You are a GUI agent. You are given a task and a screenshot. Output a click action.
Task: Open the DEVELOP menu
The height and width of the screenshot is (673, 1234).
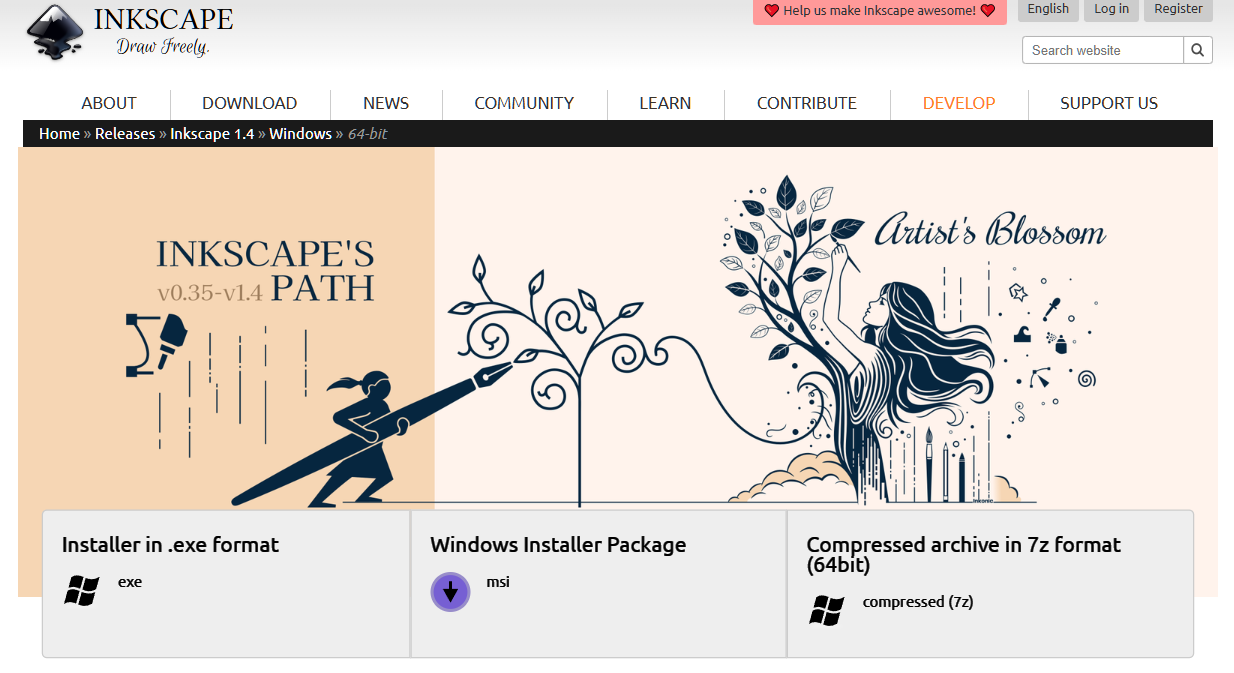(959, 103)
